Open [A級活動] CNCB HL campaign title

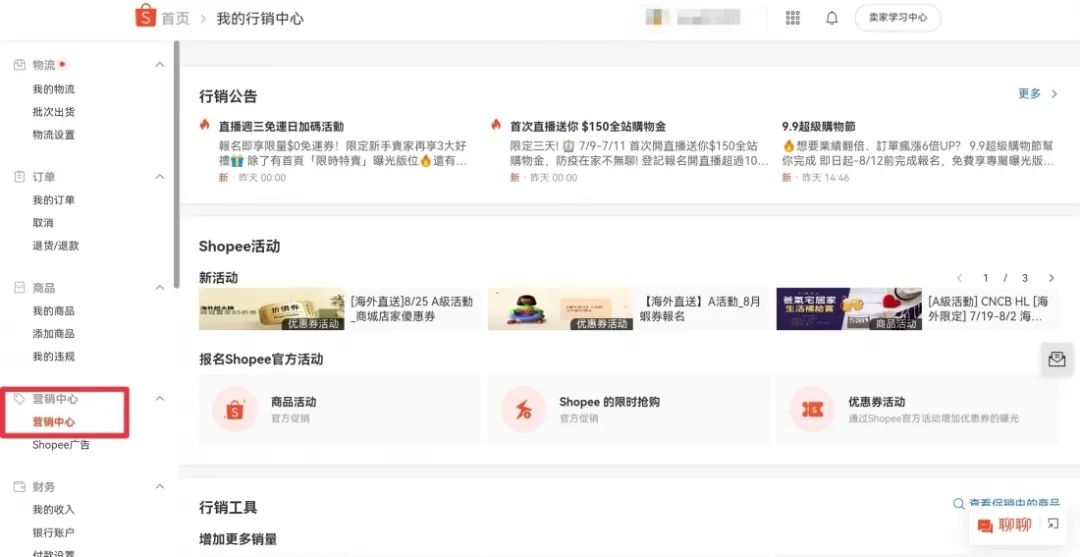988,309
